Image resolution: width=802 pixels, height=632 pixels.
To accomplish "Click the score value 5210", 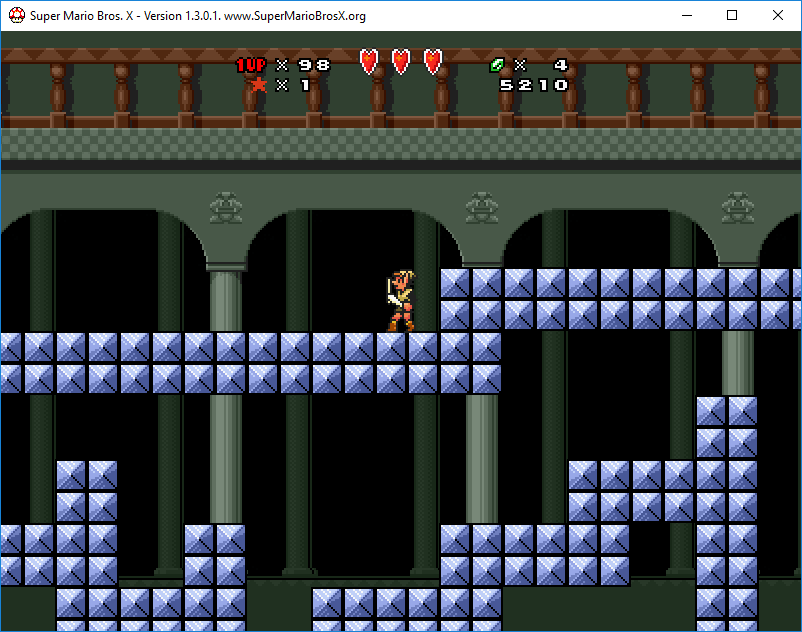I will 534,85.
